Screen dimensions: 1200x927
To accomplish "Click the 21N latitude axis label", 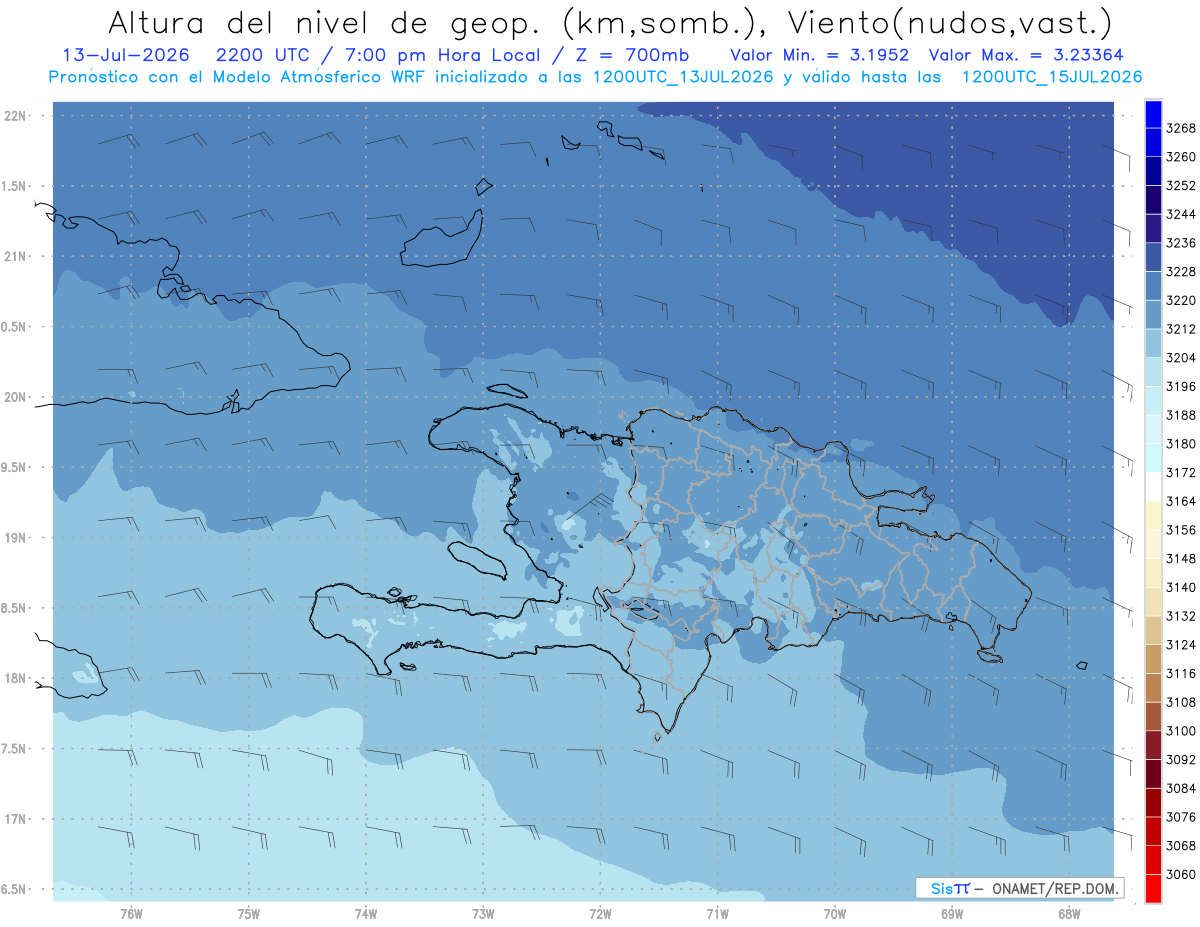I will (x=16, y=256).
